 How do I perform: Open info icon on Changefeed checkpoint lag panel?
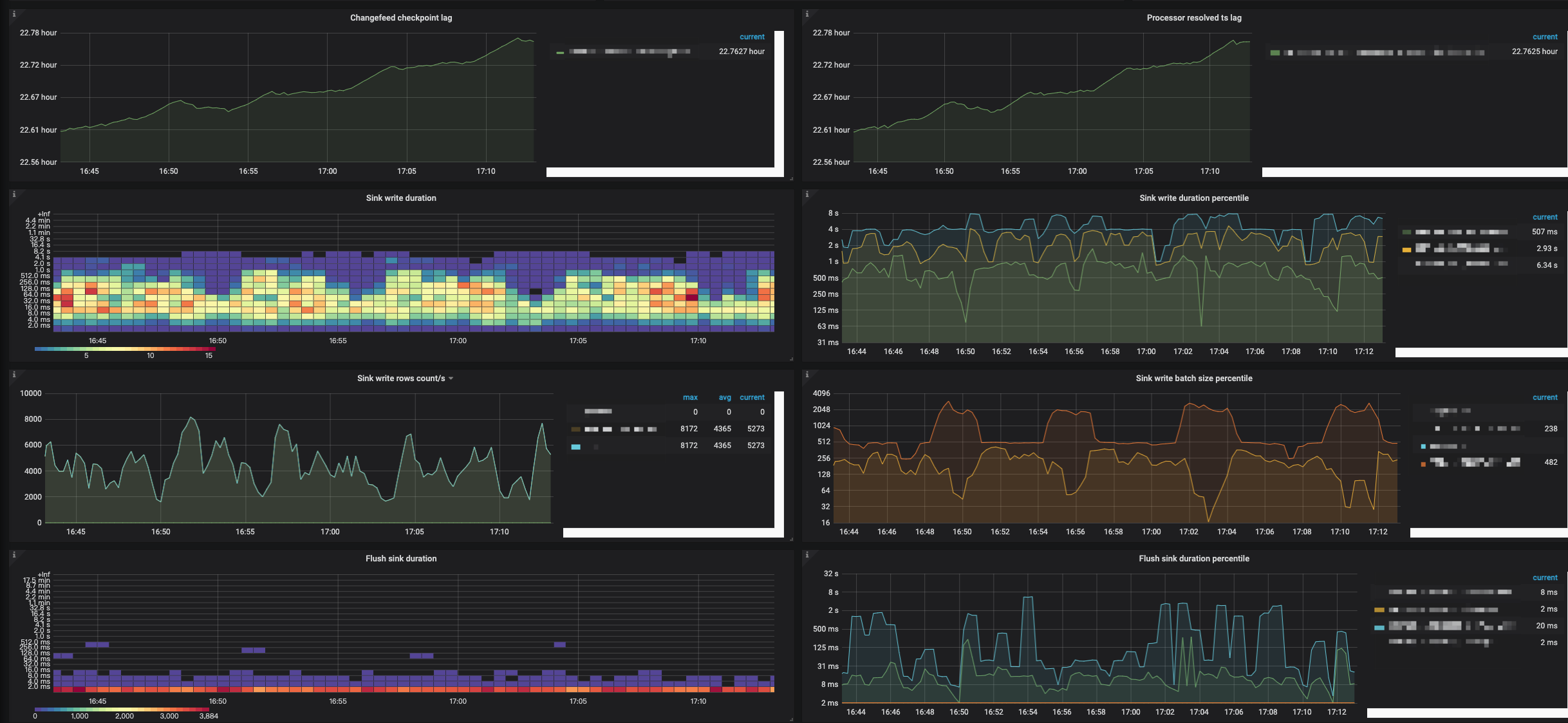click(x=14, y=14)
